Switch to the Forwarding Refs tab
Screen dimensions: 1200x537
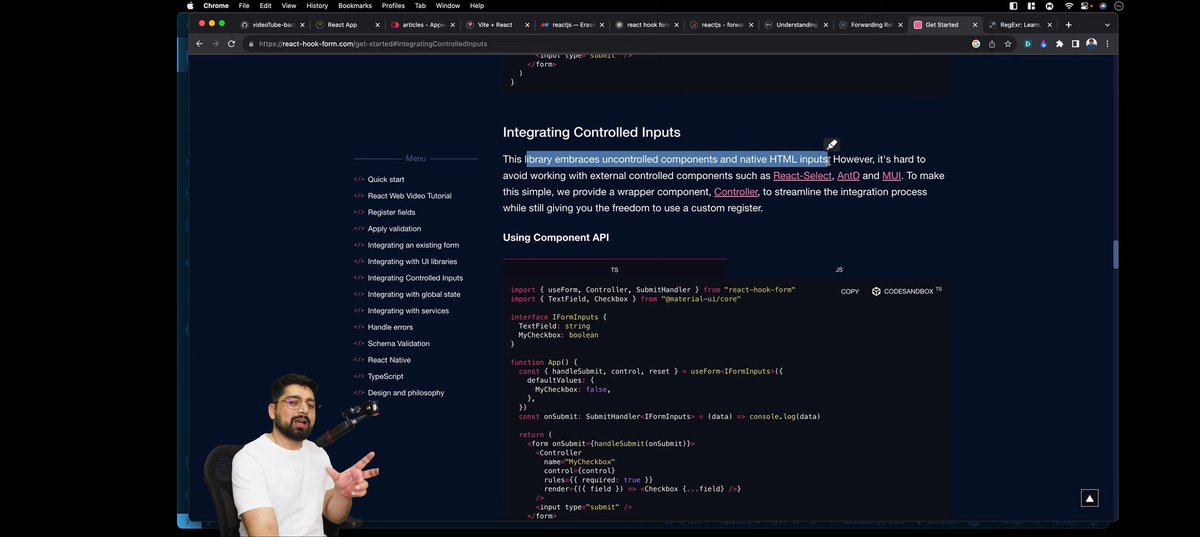[872, 24]
